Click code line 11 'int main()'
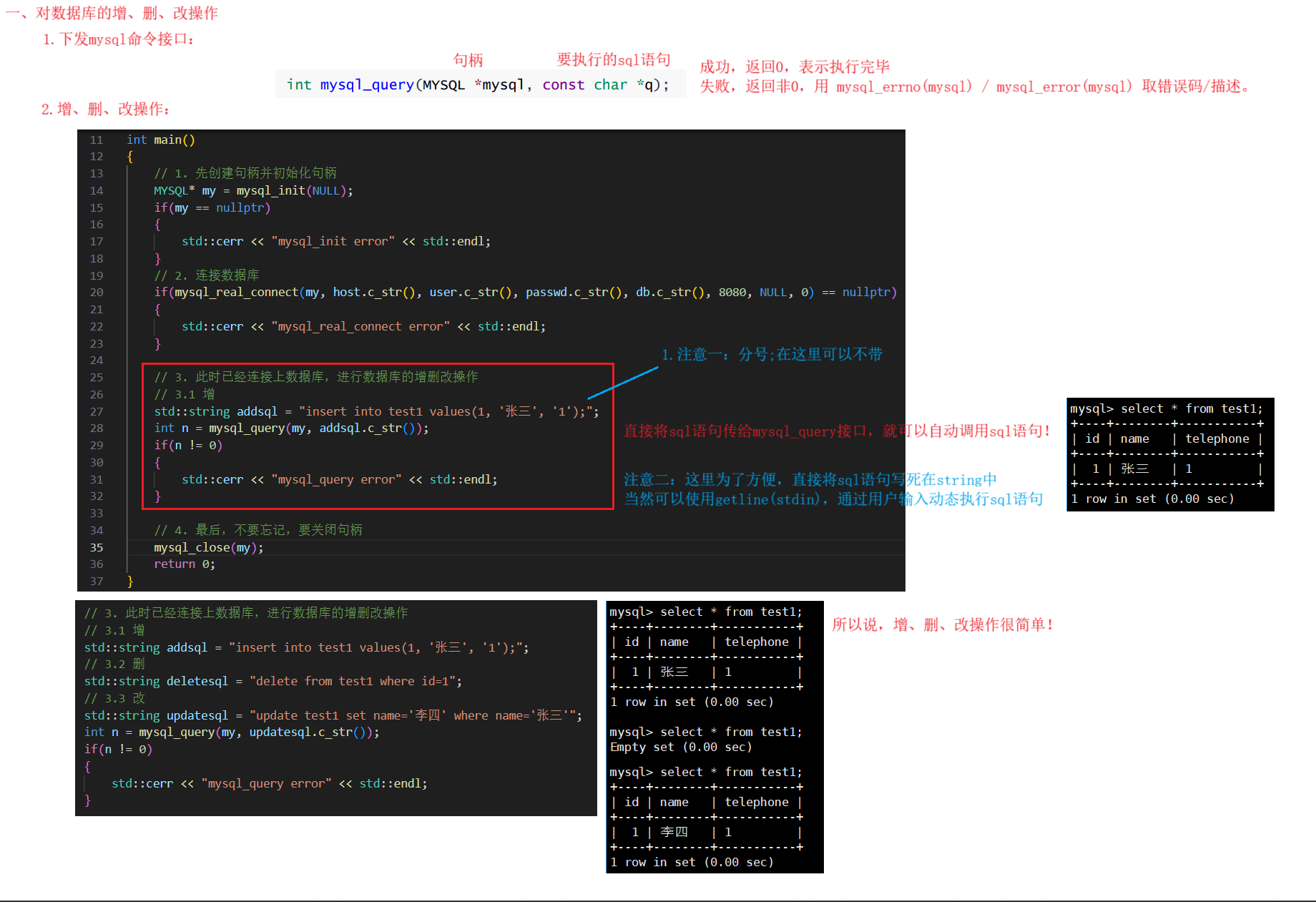Viewport: 1316px width, 902px height. click(x=160, y=139)
